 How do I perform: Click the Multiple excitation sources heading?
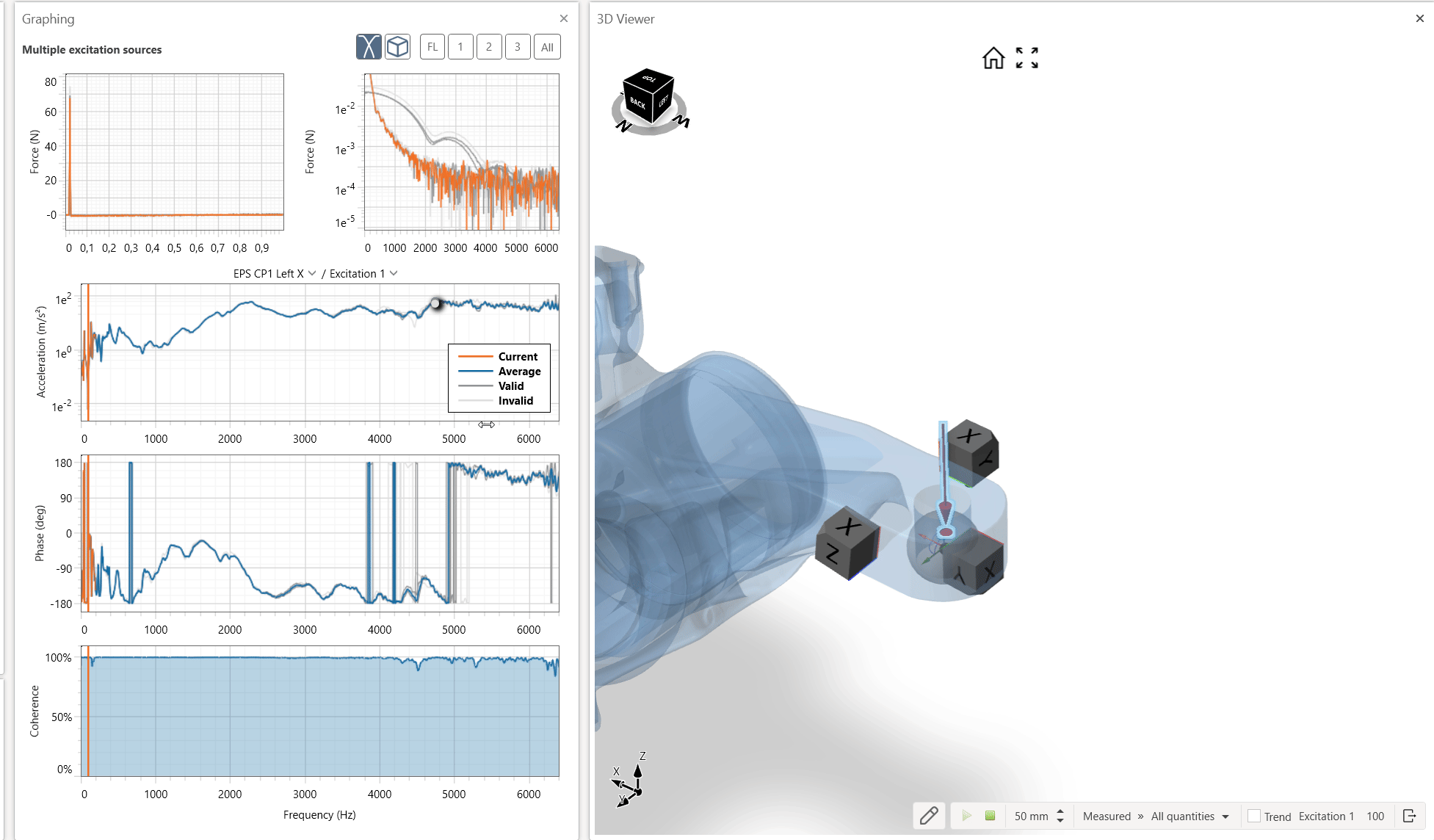pyautogui.click(x=92, y=50)
